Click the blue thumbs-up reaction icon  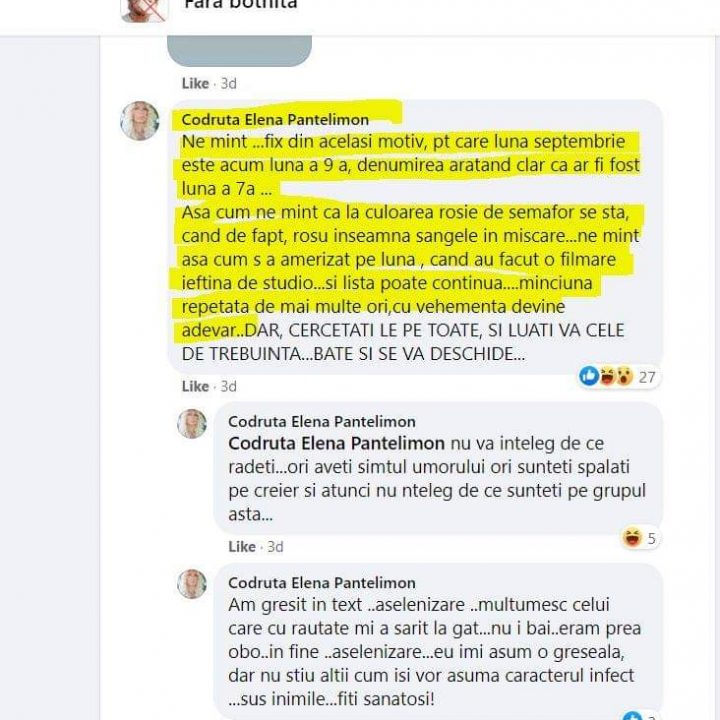(589, 376)
